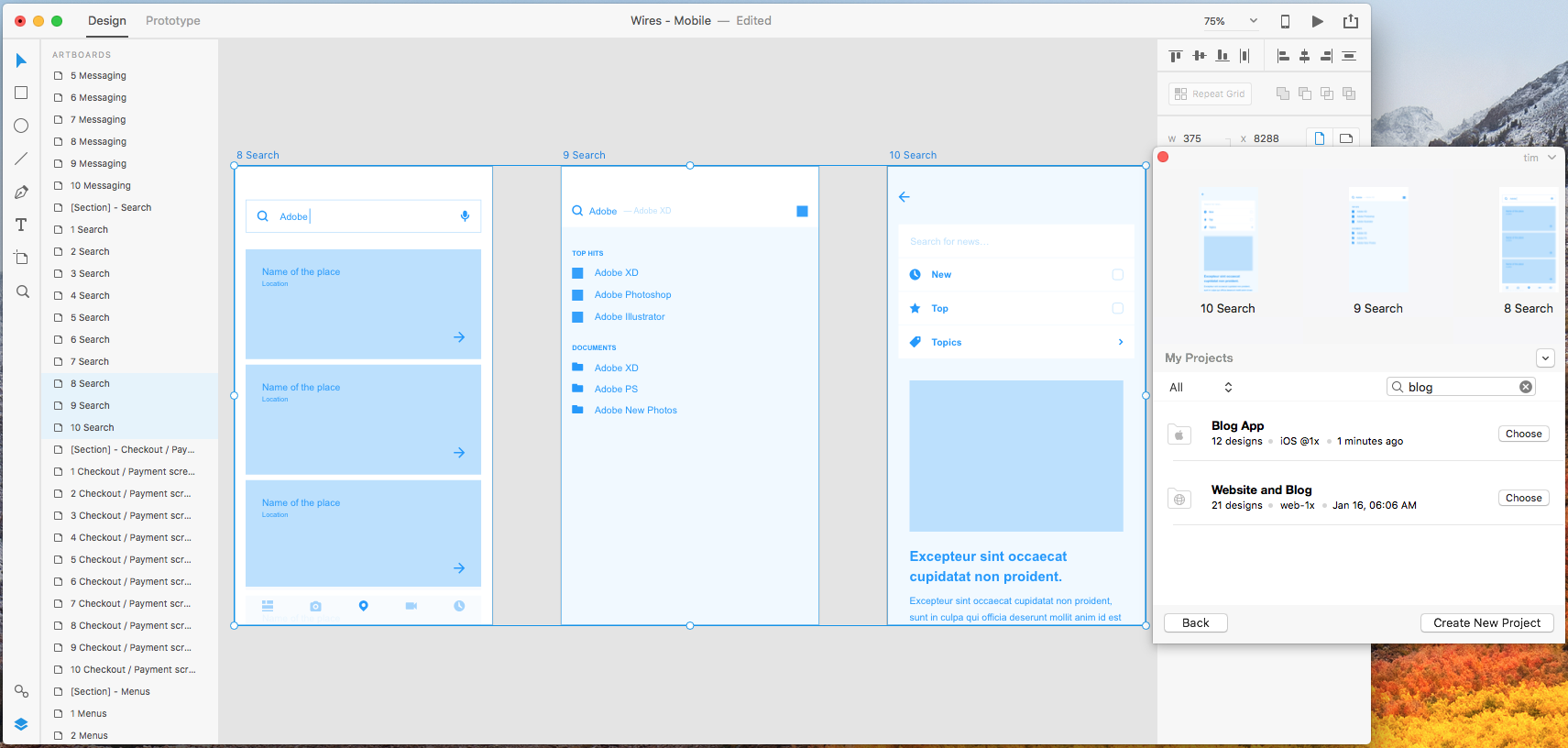Click the back arrow in artboard 10
1568x748 pixels.
point(905,197)
